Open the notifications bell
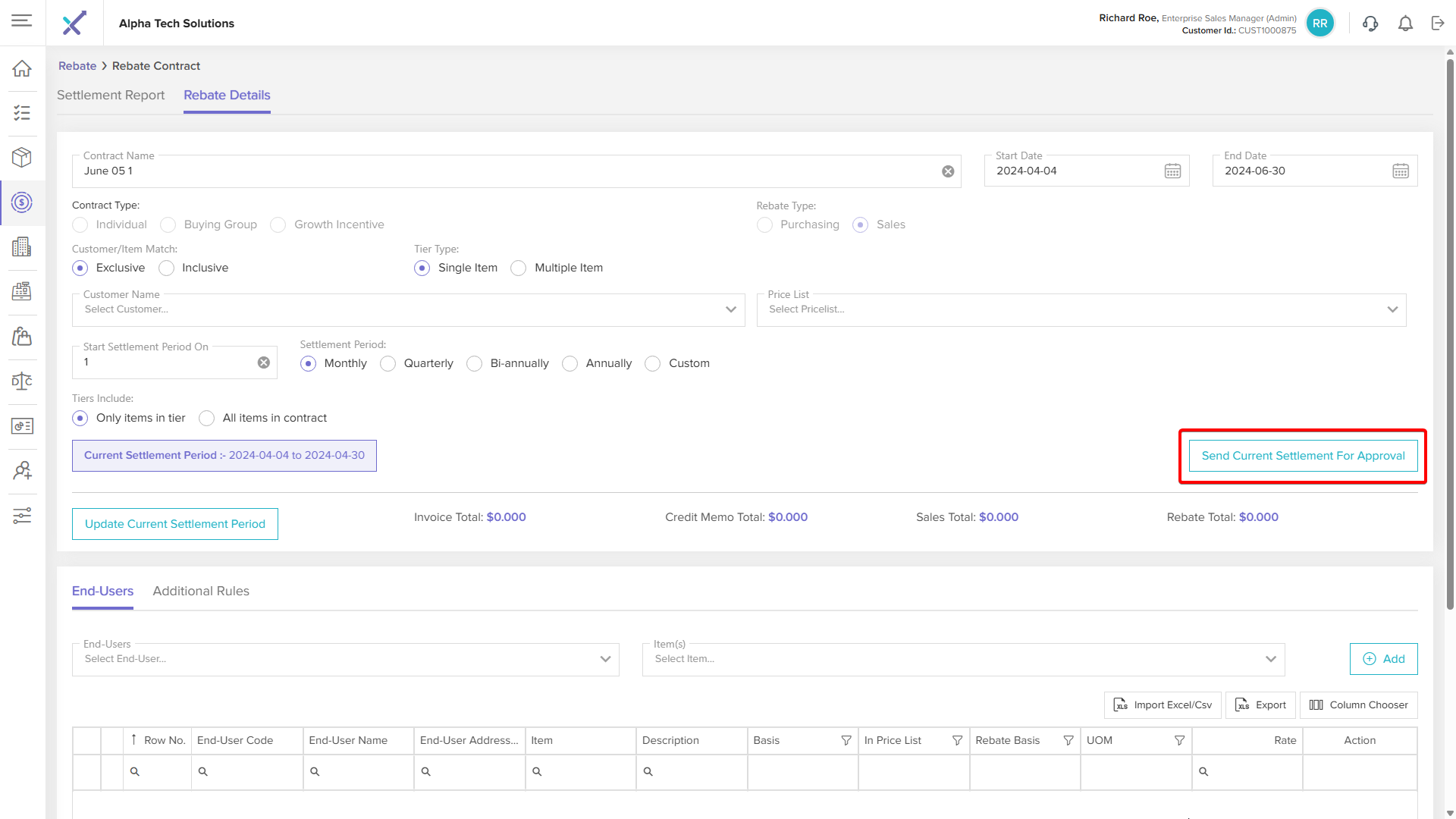This screenshot has height=819, width=1456. point(1405,24)
